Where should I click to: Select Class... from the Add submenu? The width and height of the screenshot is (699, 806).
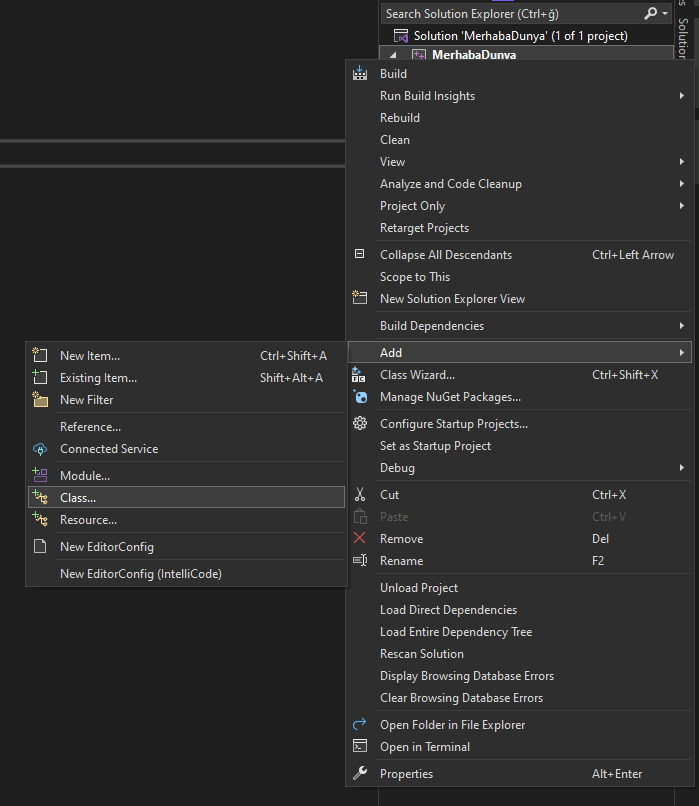(x=78, y=498)
